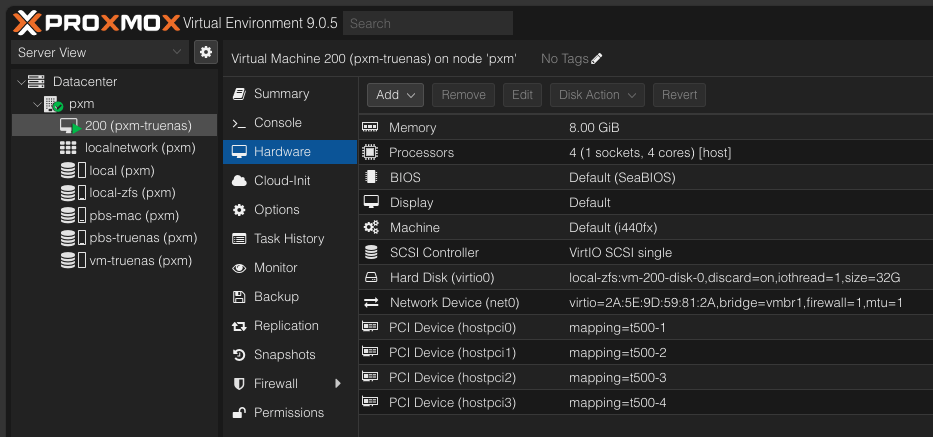Select the mapping=t500-4 value
This screenshot has width=933, height=437.
(618, 402)
